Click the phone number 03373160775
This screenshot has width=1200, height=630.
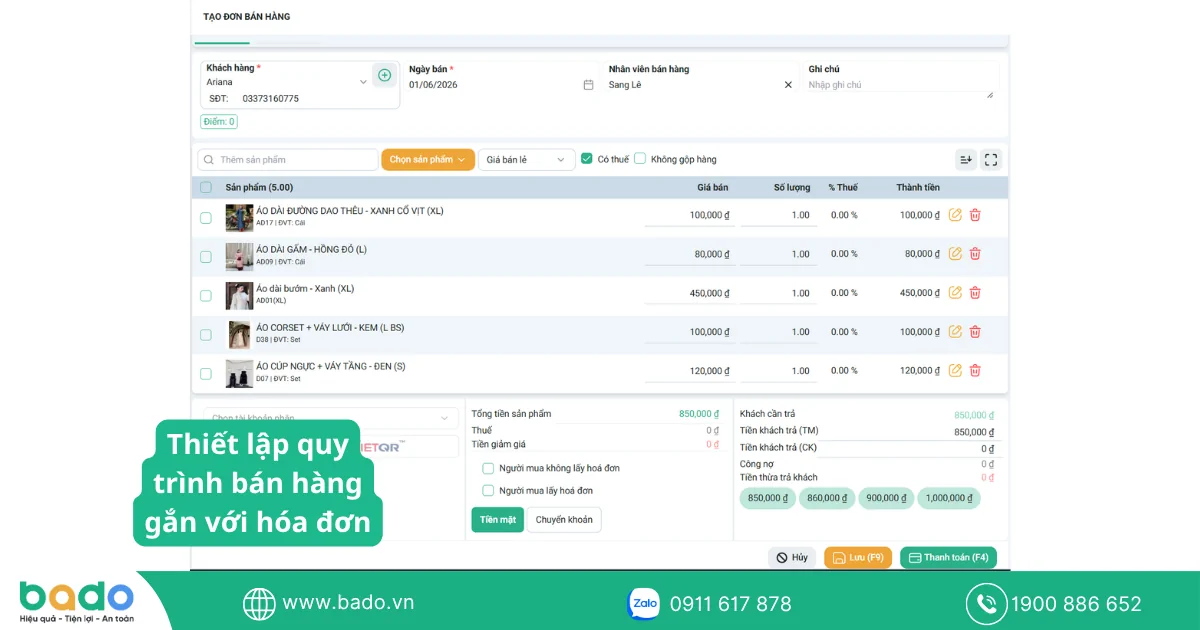(271, 99)
